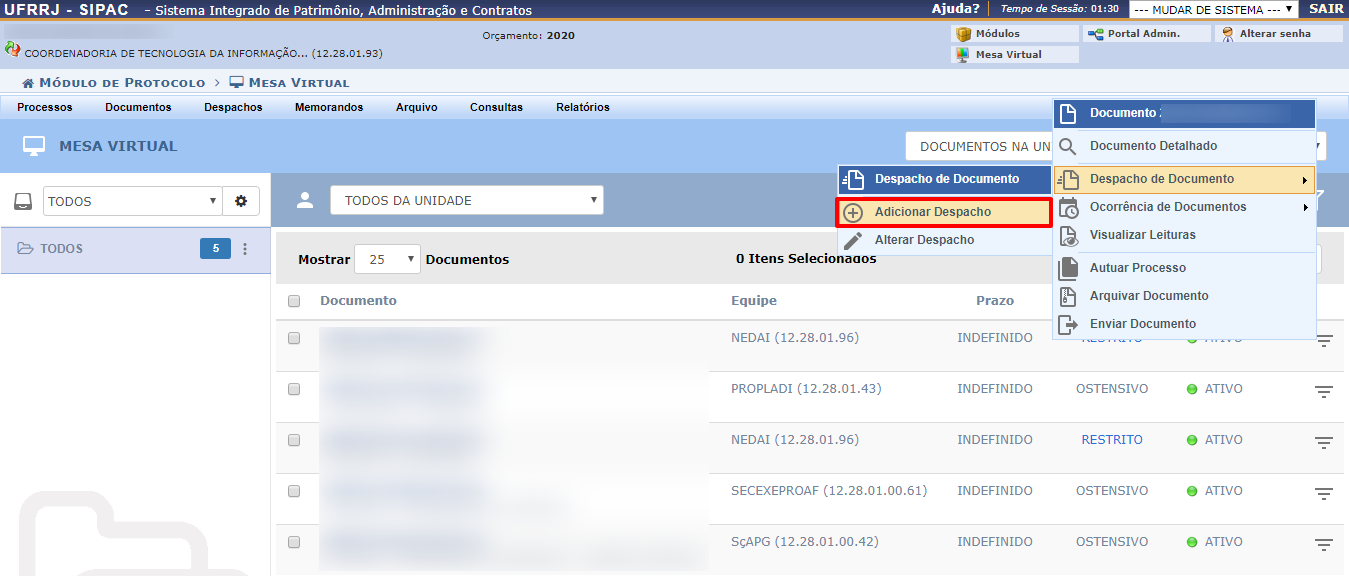
Task: Toggle the select-all checkbox in Documento header
Action: [x=294, y=301]
